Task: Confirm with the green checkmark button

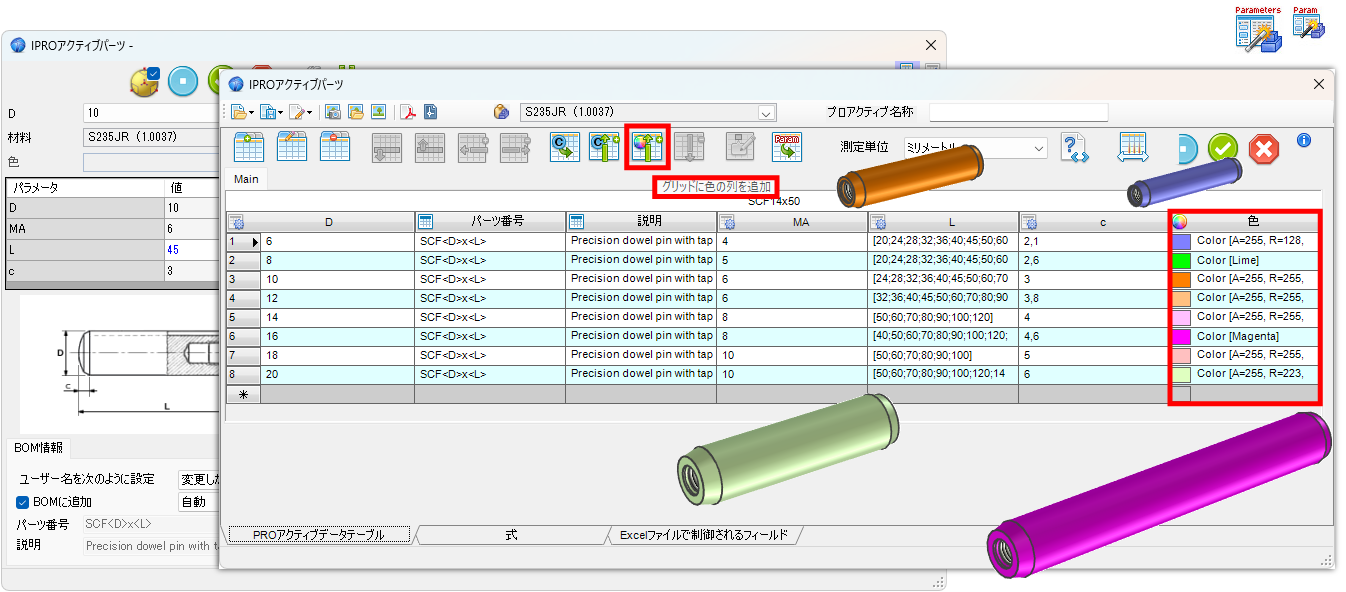Action: point(1224,148)
